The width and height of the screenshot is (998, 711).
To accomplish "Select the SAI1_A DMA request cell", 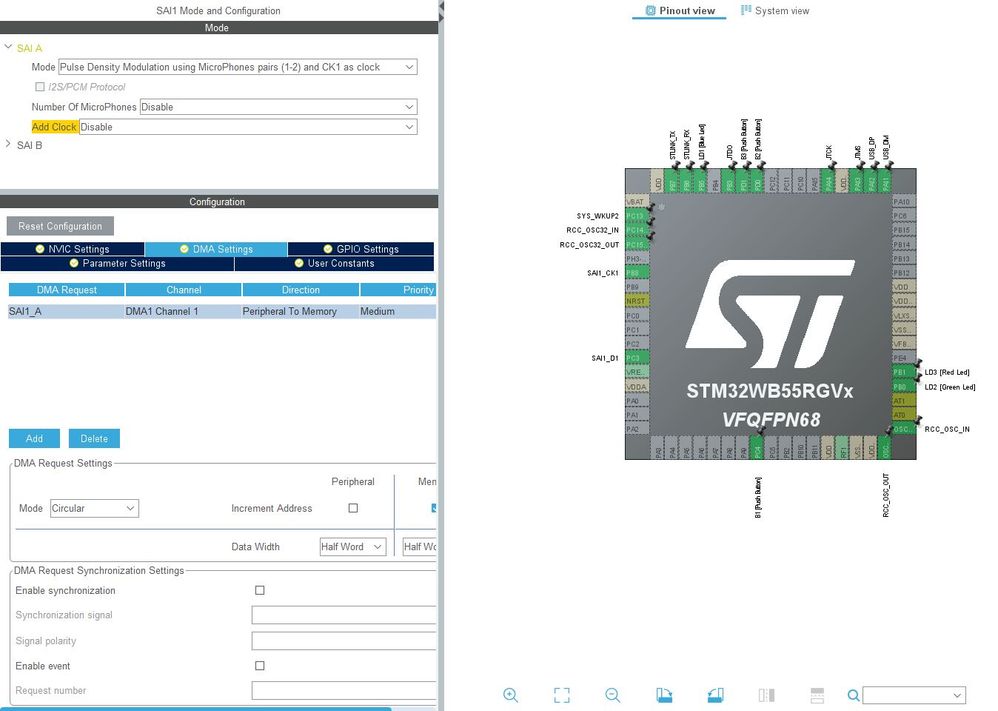I will [66, 311].
